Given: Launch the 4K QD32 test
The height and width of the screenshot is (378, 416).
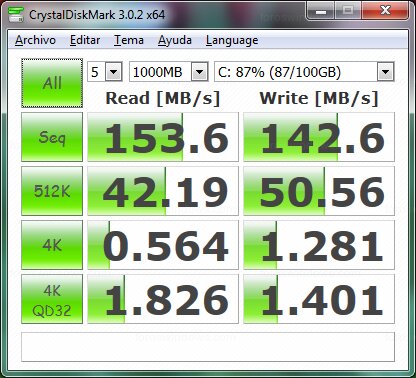Looking at the screenshot, I should (52, 299).
